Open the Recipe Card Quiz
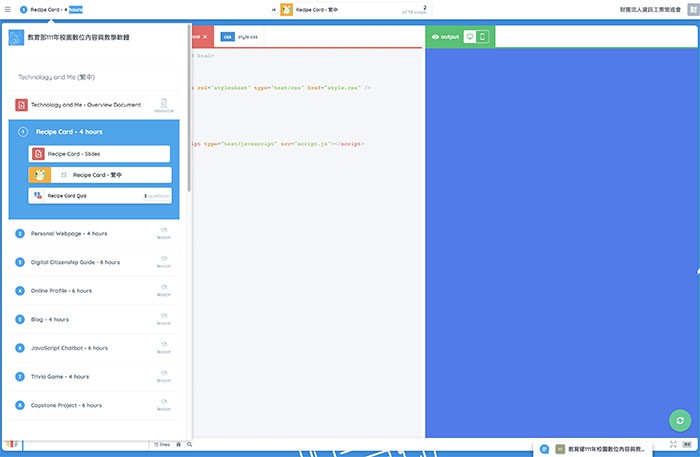The height and width of the screenshot is (457, 700). point(99,195)
